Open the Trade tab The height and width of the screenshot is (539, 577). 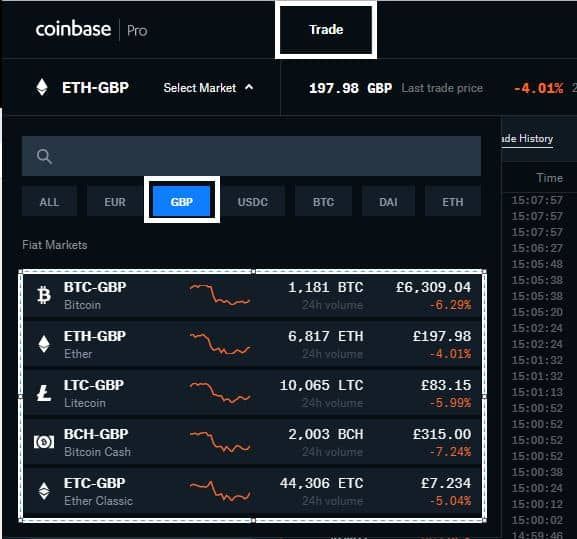click(x=326, y=29)
